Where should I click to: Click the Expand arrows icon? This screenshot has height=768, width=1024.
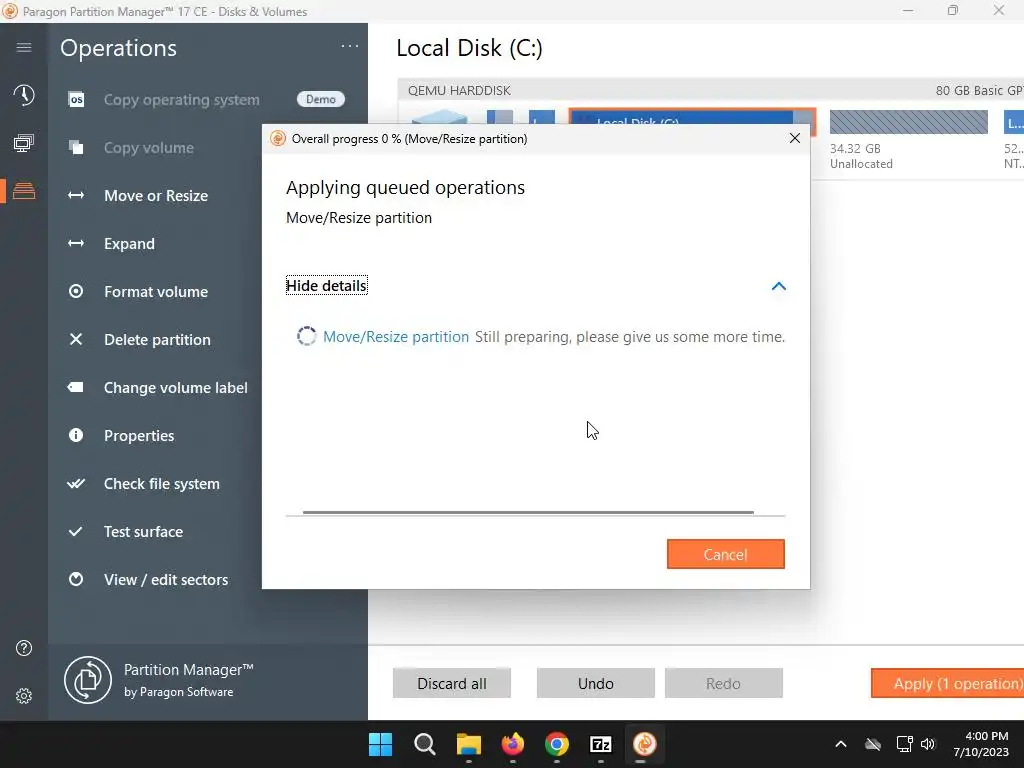(76, 244)
